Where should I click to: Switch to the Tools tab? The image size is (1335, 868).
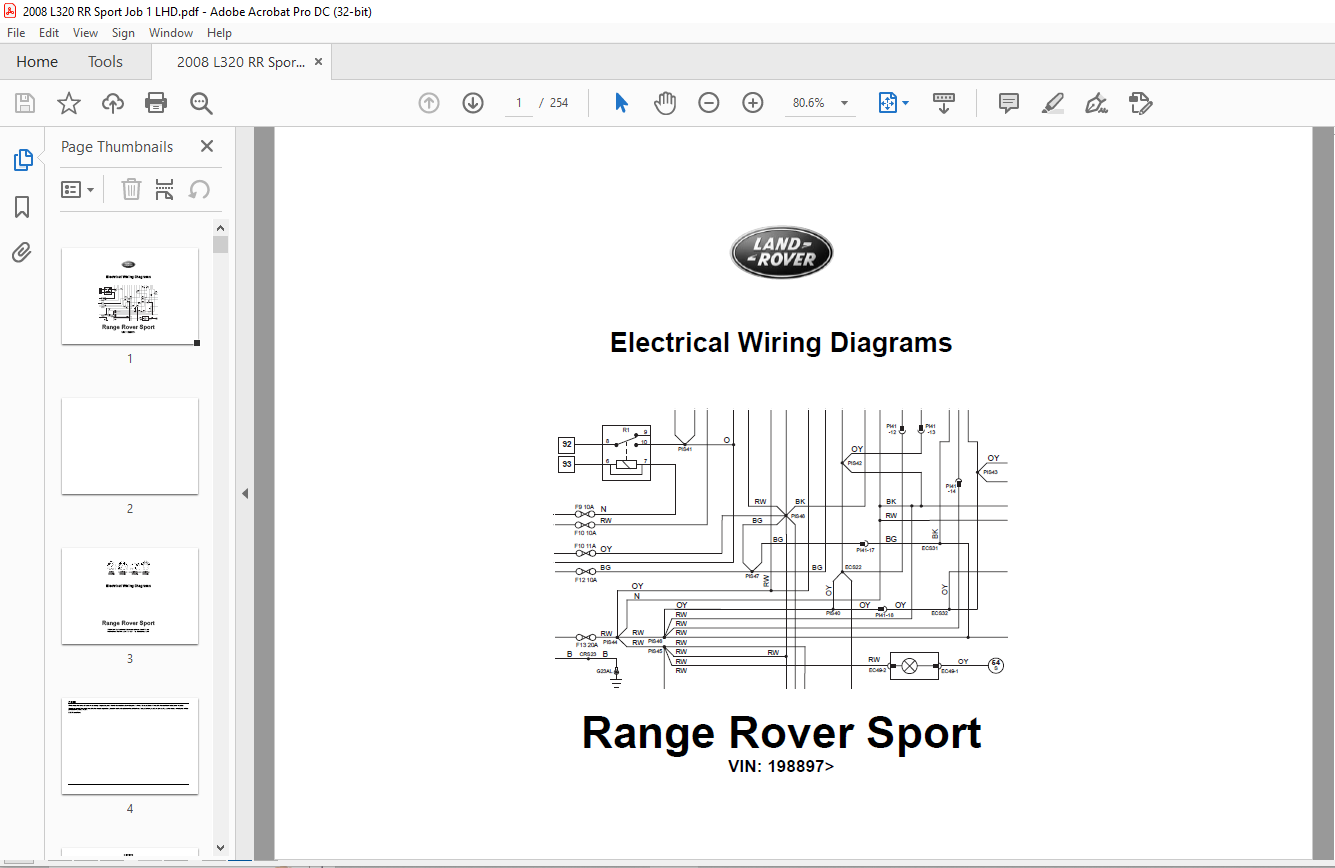click(105, 62)
